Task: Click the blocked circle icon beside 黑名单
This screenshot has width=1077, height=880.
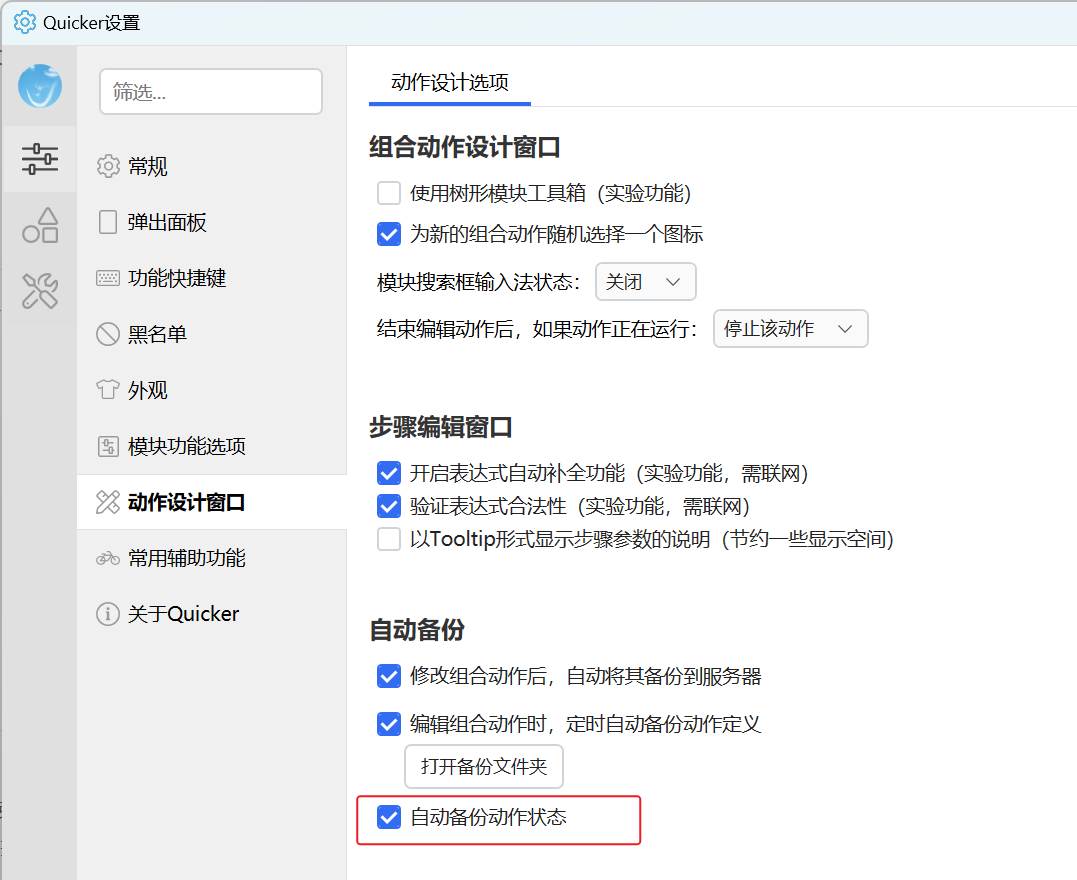Action: click(x=108, y=334)
